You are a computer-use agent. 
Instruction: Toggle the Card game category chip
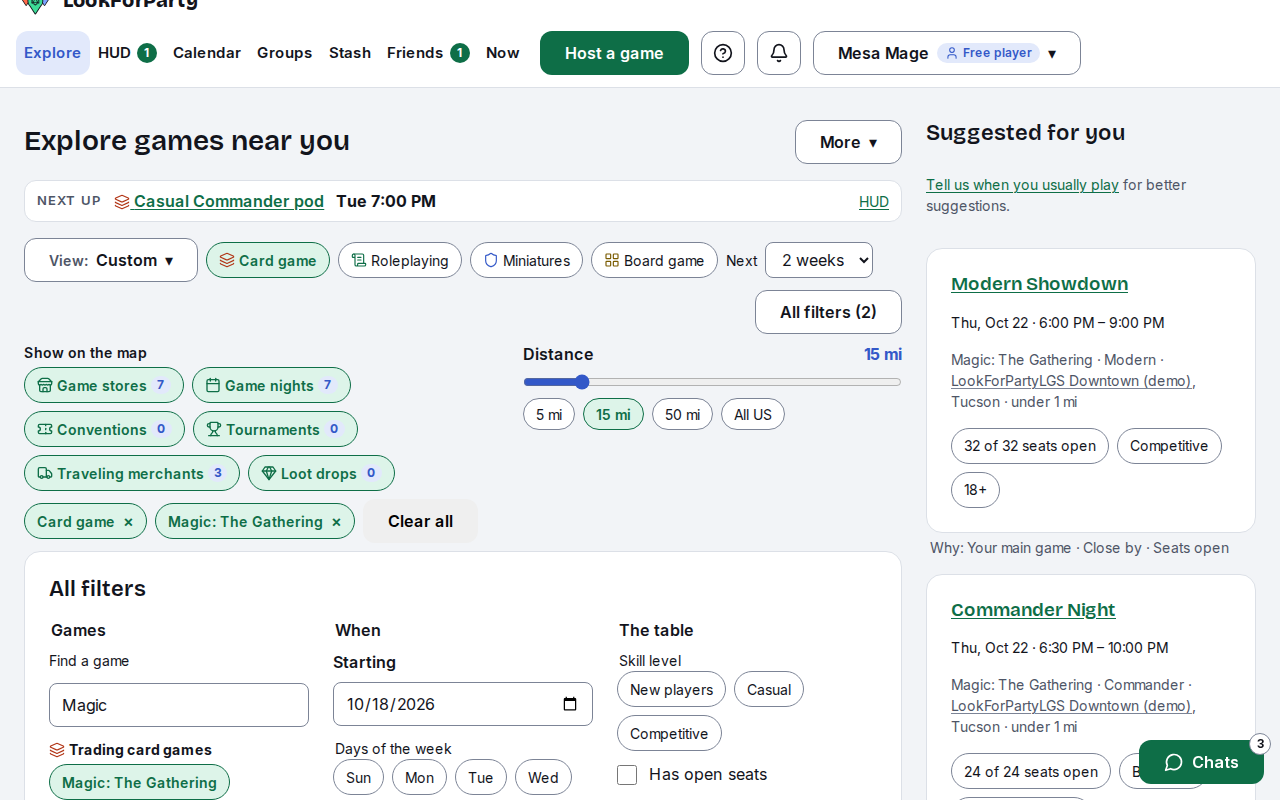pos(268,260)
